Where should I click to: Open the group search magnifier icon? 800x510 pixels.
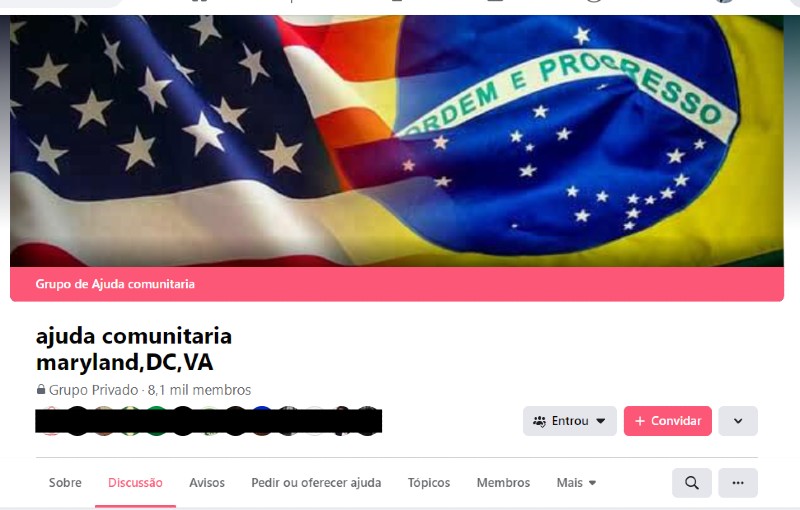click(x=691, y=482)
